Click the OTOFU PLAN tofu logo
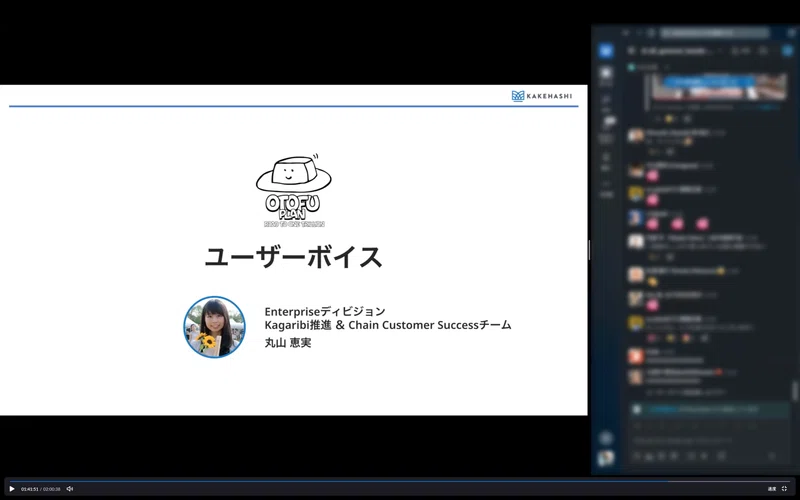The height and width of the screenshot is (500, 800). 294,190
